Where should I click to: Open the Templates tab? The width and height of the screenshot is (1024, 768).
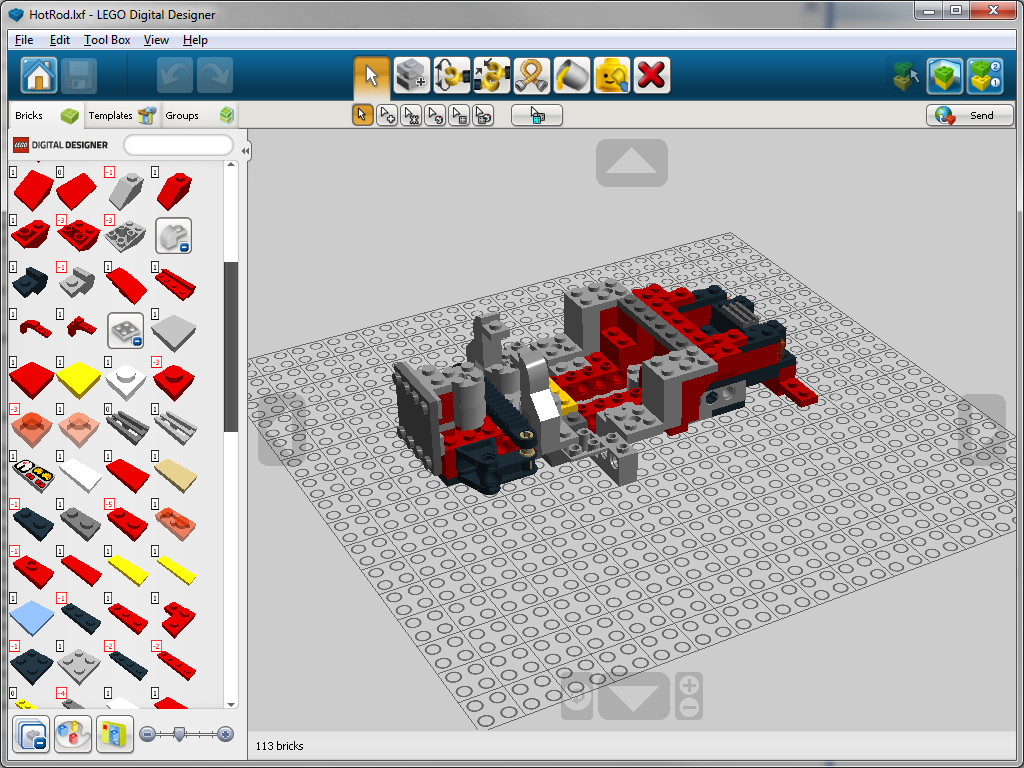[121, 116]
